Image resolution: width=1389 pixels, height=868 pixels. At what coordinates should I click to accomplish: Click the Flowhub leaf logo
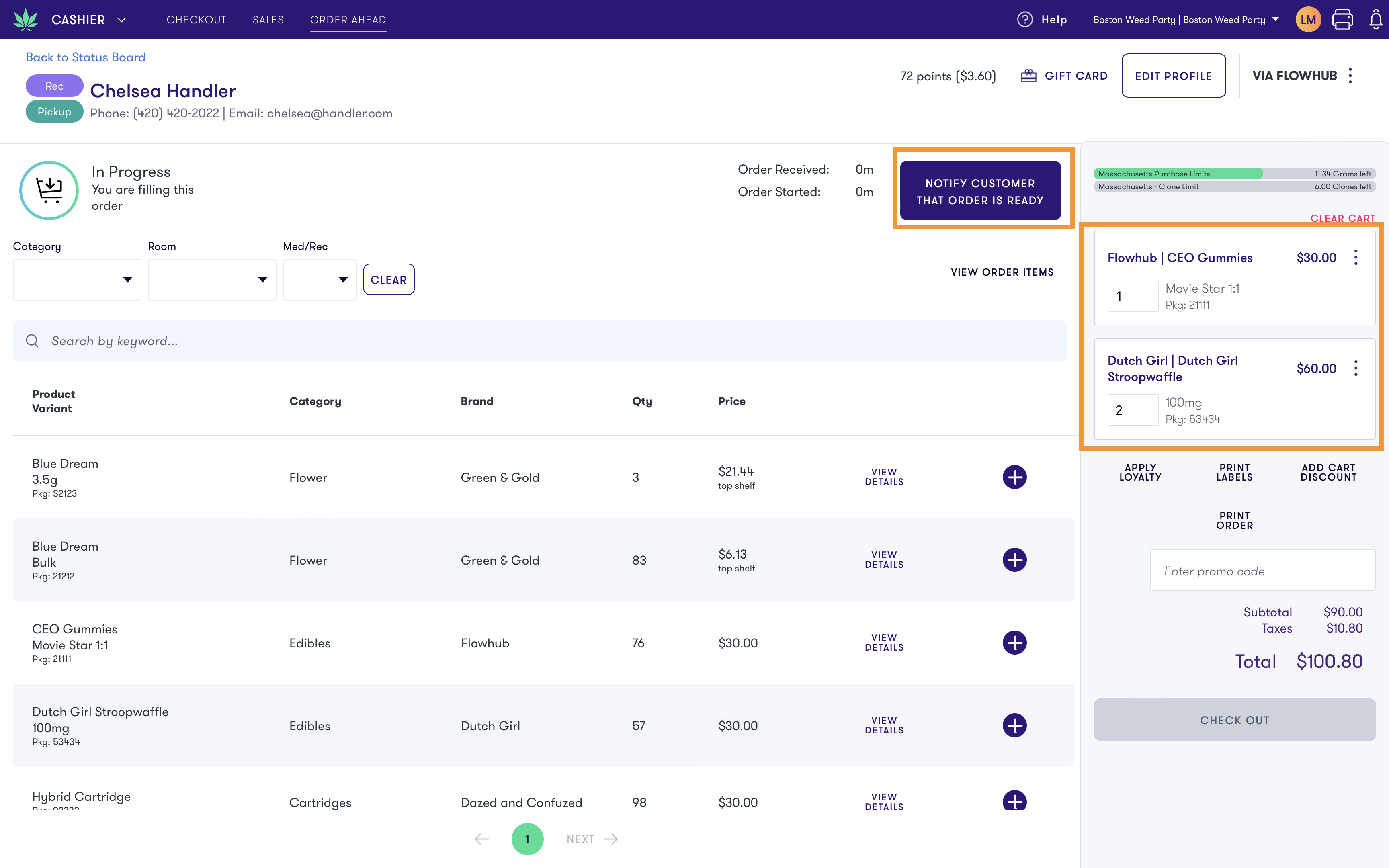tap(26, 20)
